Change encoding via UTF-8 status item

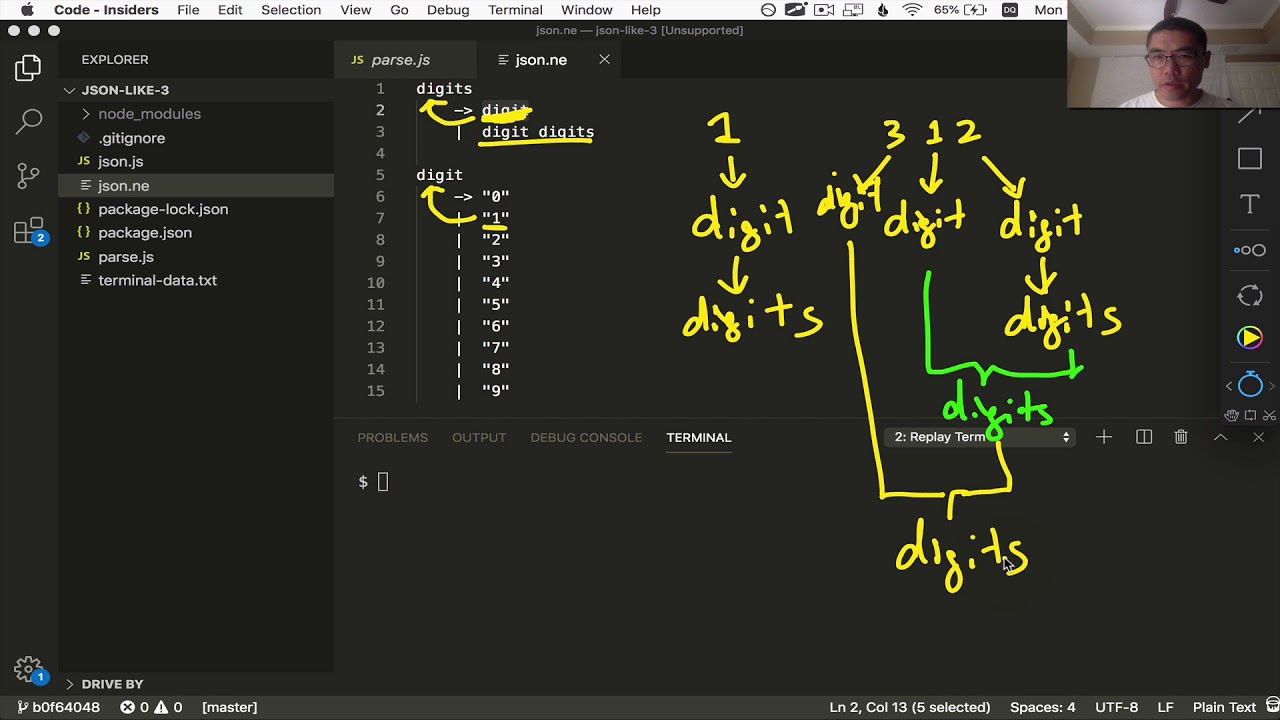pyautogui.click(x=1116, y=707)
